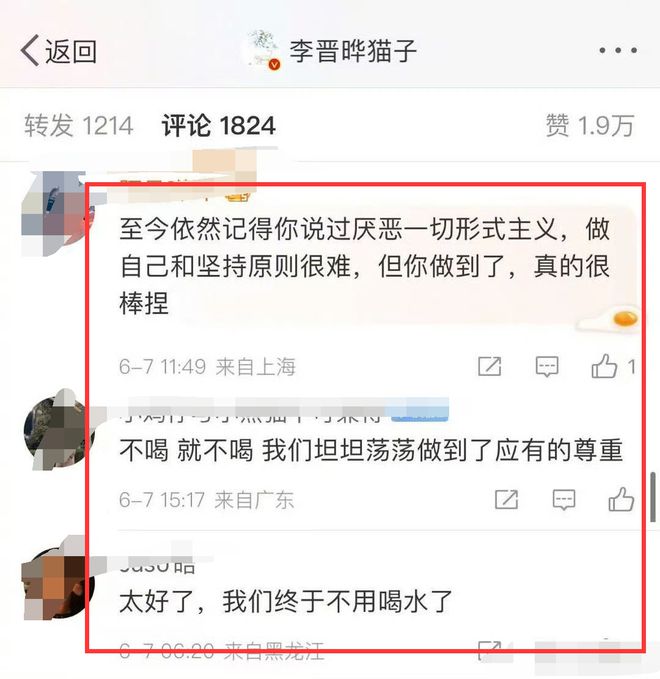Switch to the 转发 1214 tab
Viewport: 660px width, 679px height.
pos(78,126)
